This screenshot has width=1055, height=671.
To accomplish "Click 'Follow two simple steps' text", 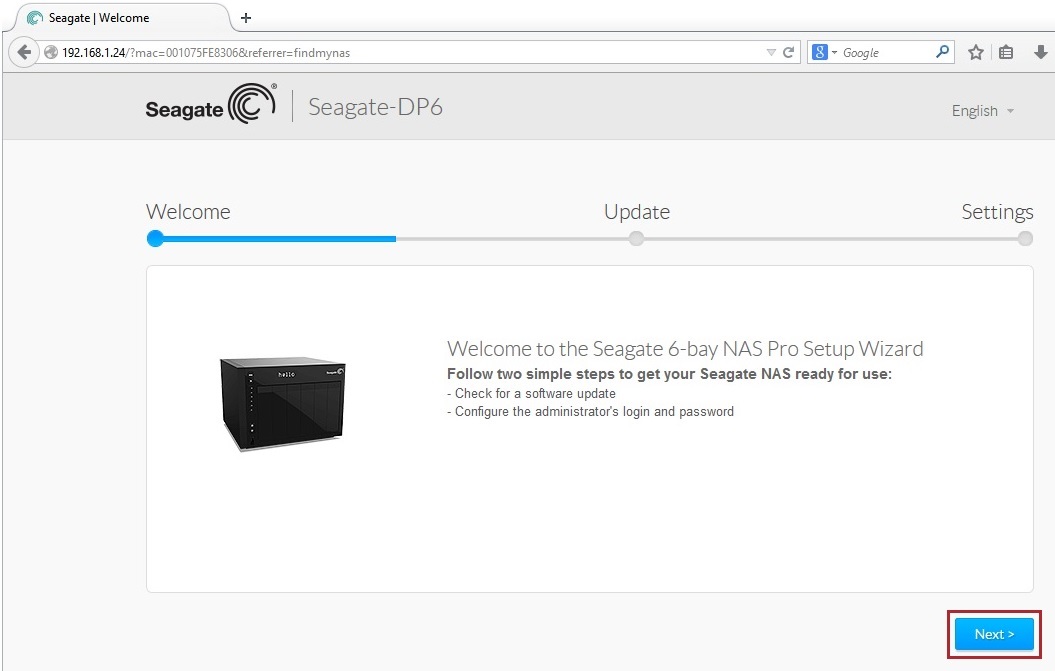I will point(669,374).
